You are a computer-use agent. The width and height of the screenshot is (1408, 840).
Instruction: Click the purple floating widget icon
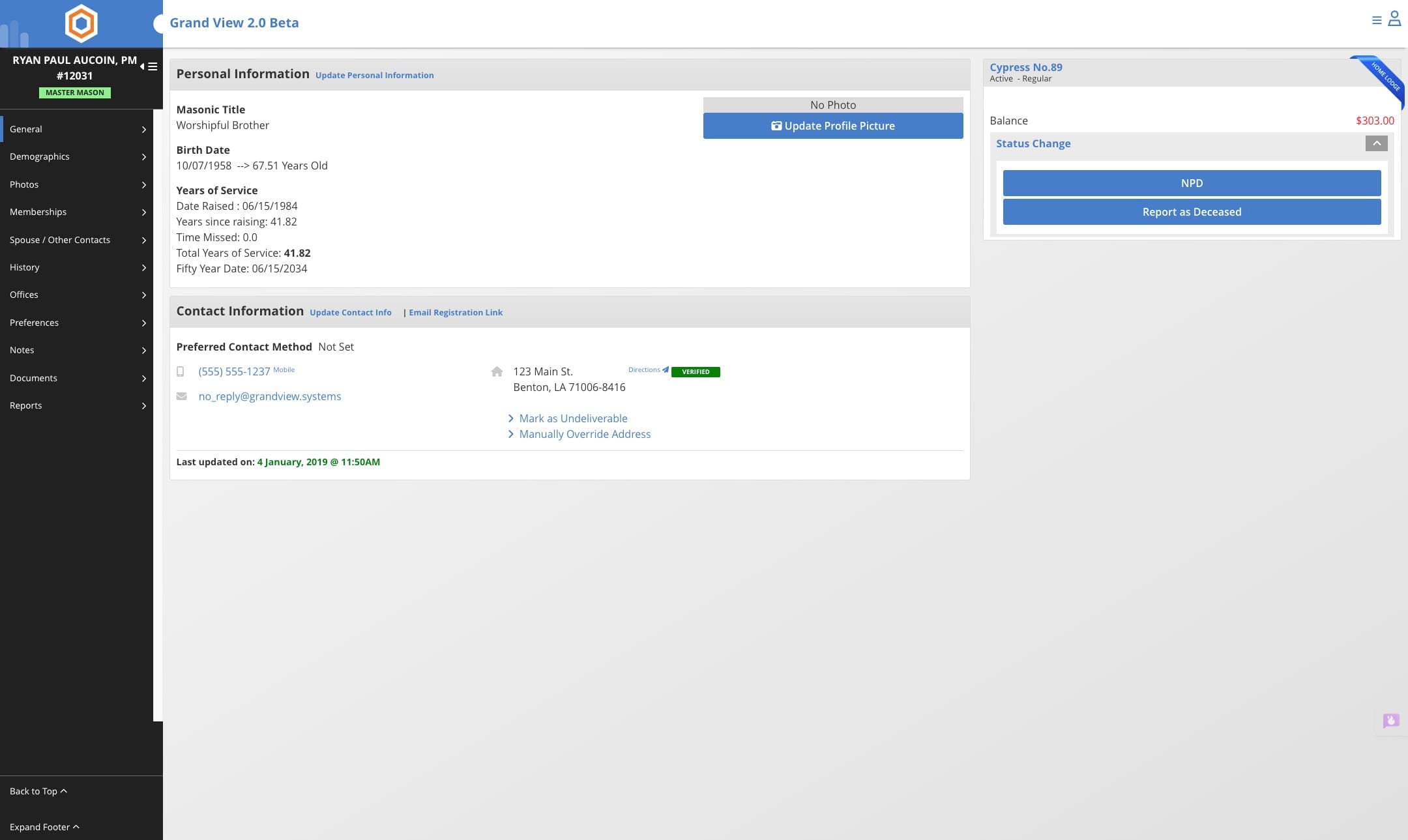point(1391,720)
